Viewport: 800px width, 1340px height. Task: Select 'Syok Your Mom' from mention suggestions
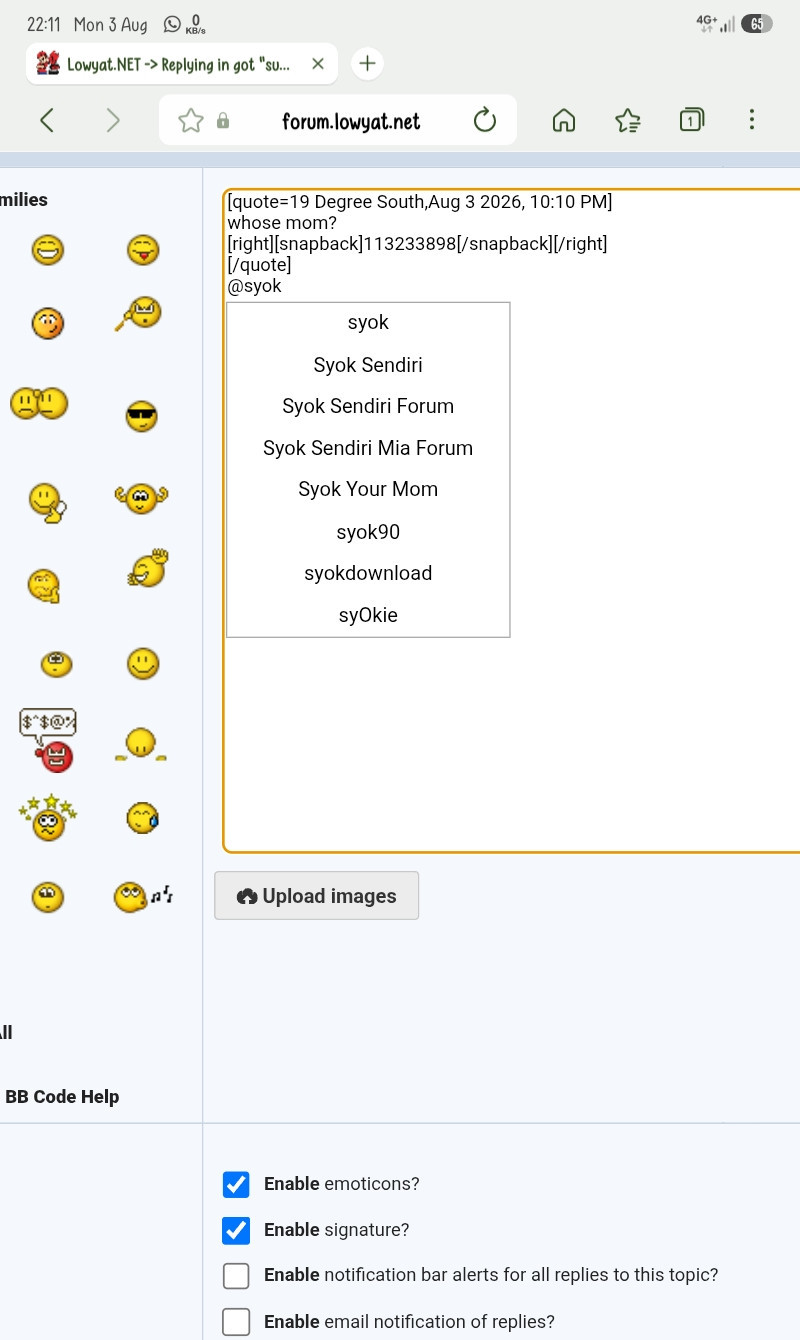coord(368,489)
